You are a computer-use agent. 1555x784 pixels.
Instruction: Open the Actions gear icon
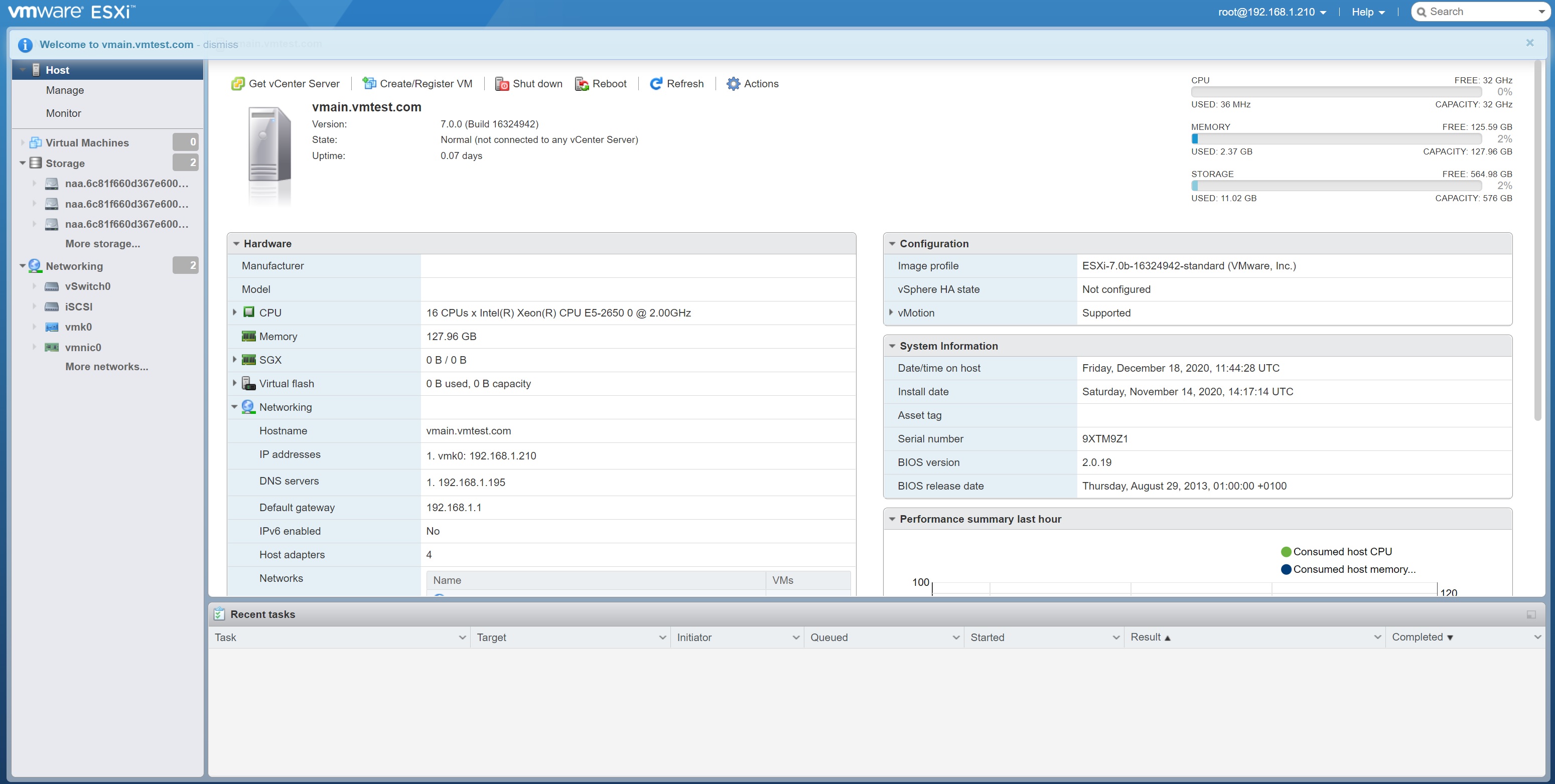pyautogui.click(x=733, y=84)
